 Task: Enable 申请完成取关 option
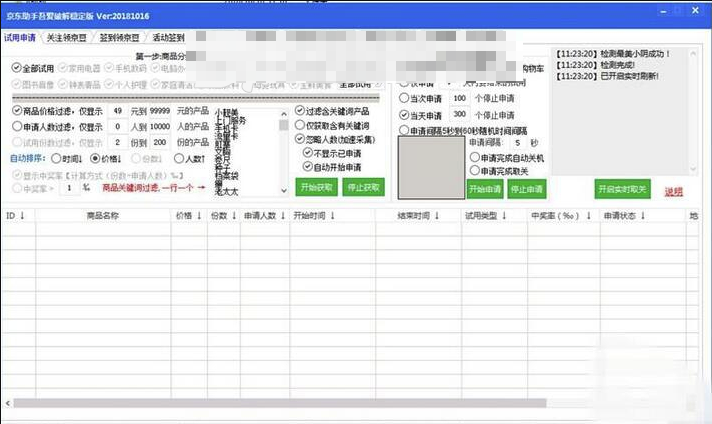499,171
